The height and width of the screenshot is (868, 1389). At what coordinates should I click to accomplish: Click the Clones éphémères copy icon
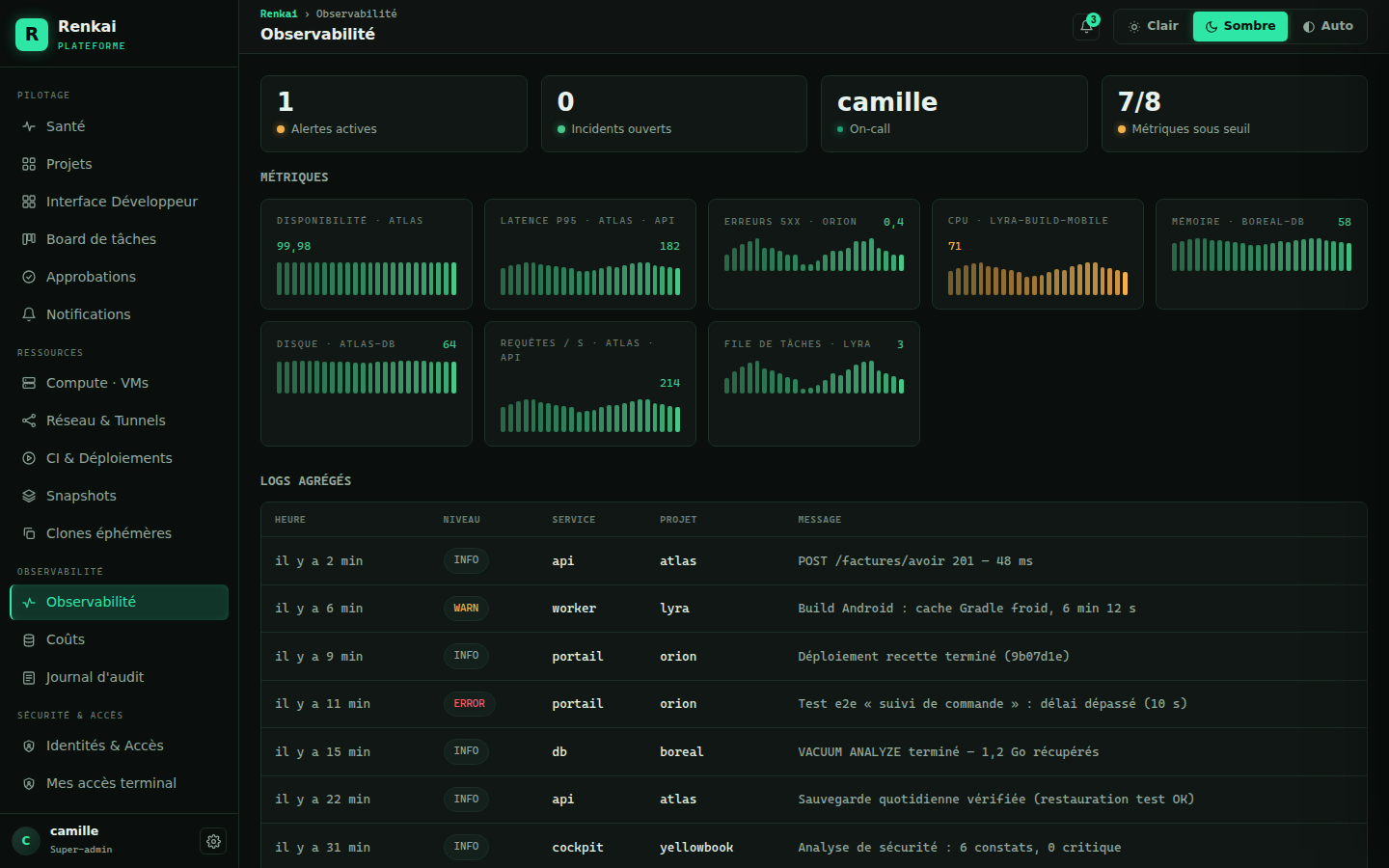pos(29,533)
